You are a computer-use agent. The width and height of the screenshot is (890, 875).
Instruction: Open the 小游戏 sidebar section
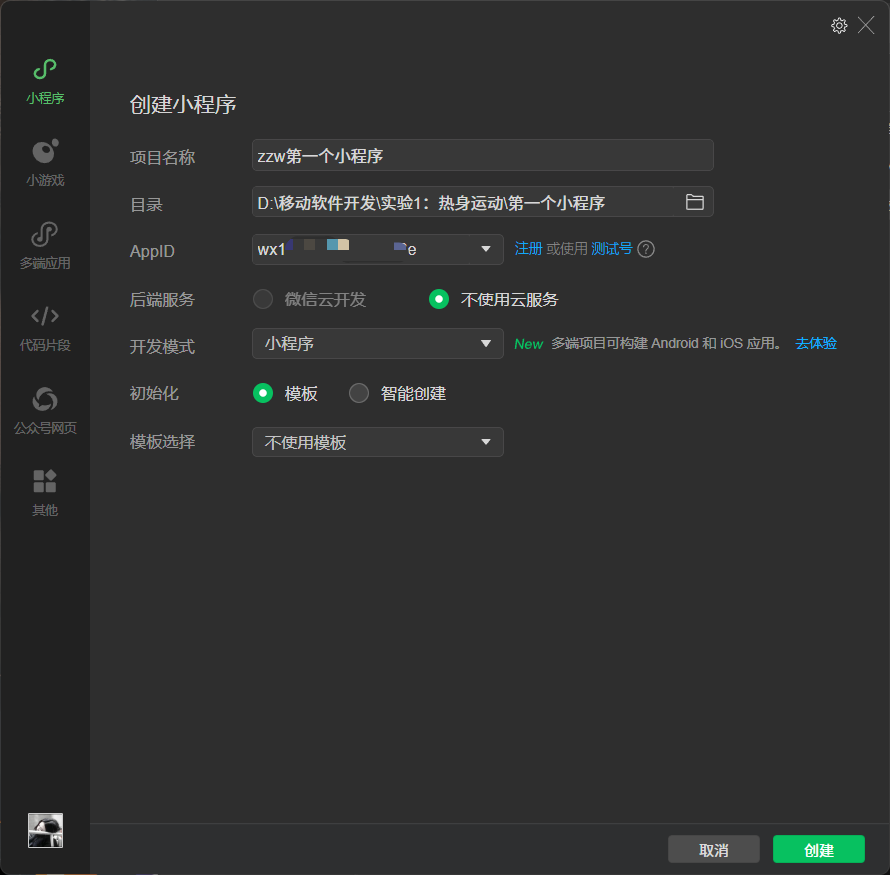coord(45,163)
